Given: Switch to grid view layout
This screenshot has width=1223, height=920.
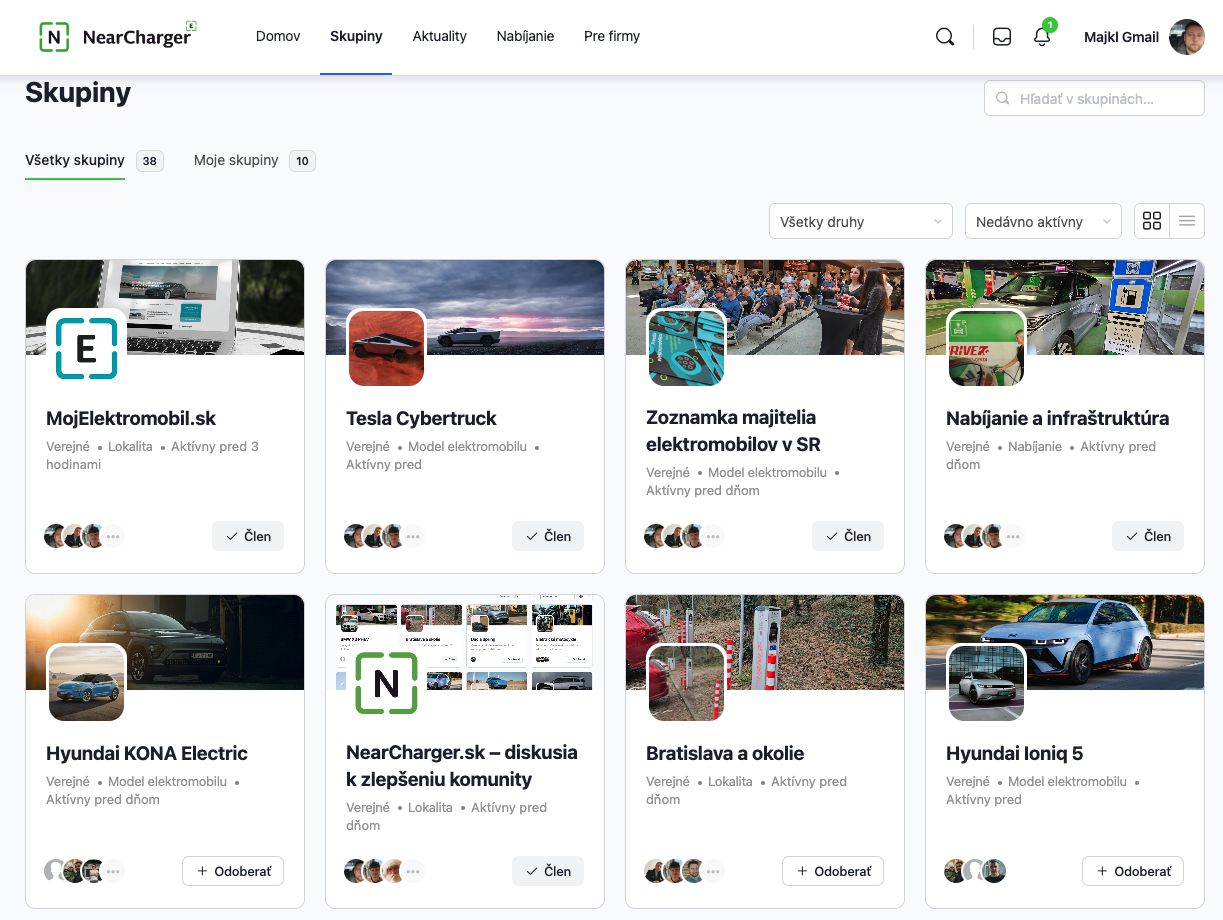Looking at the screenshot, I should [x=1152, y=221].
